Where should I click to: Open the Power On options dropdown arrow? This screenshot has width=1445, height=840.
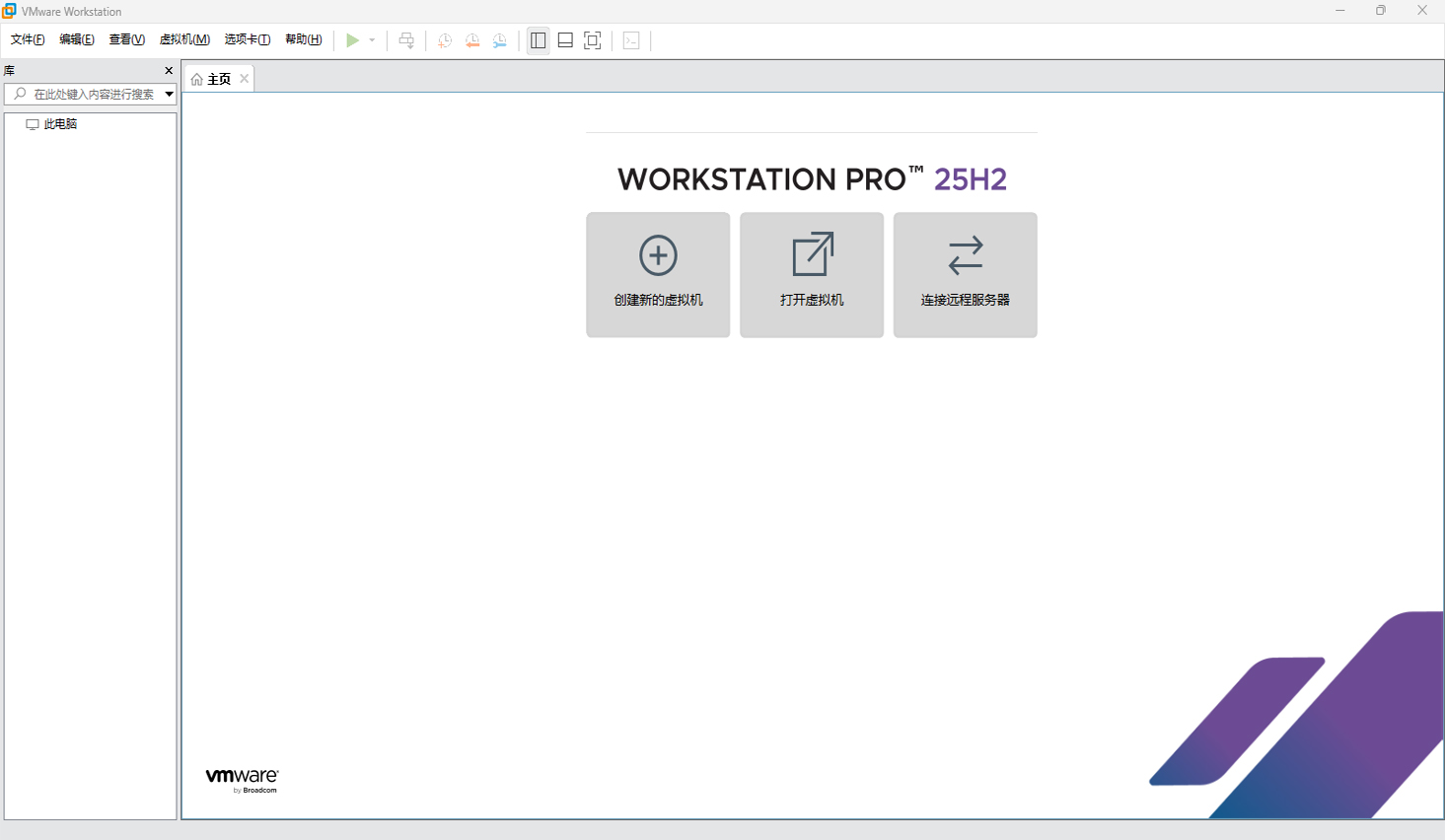[x=370, y=40]
